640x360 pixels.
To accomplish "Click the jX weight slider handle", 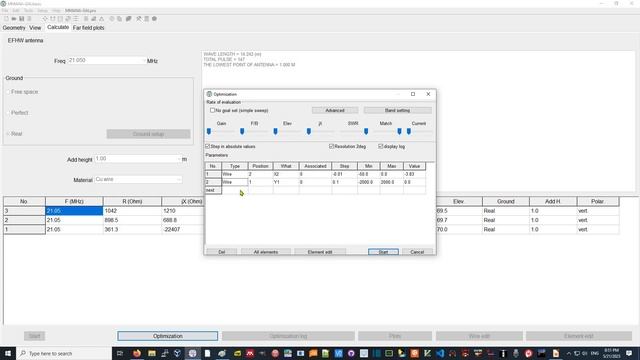I will click(x=309, y=131).
